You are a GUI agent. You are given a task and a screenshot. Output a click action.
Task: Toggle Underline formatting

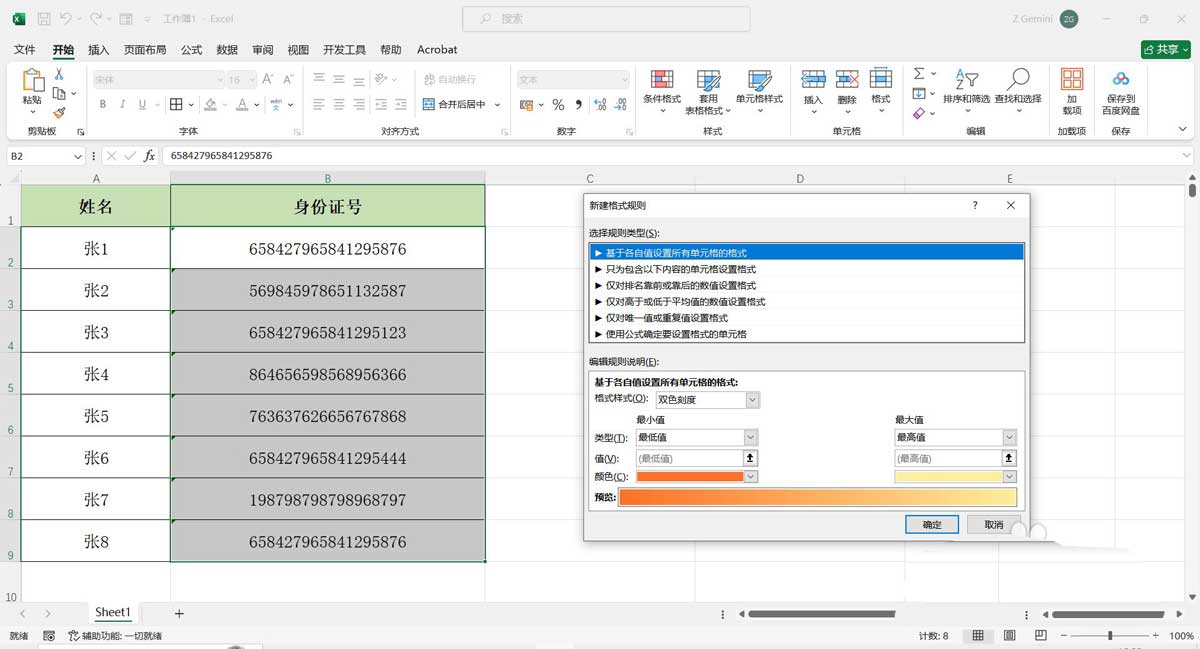coord(143,104)
